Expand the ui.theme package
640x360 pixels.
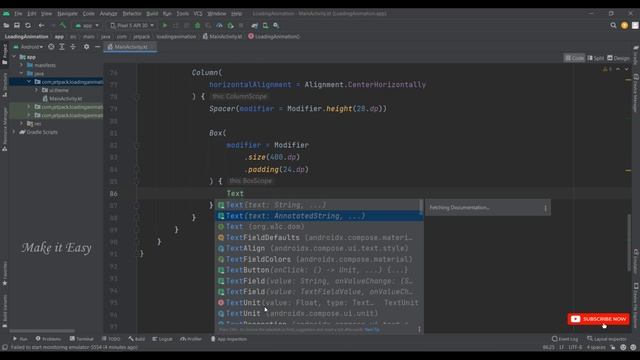(36, 90)
